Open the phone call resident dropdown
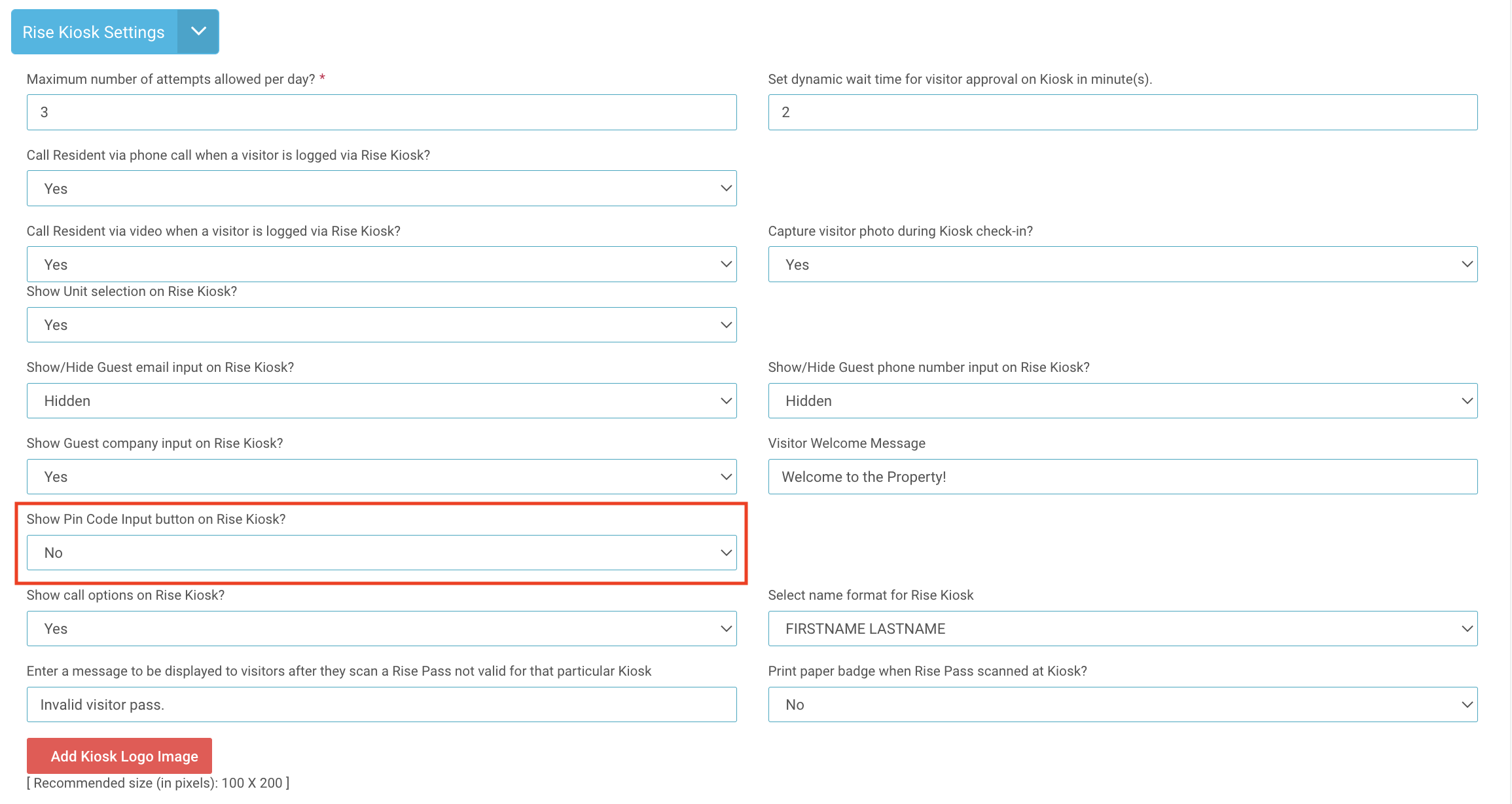The width and height of the screenshot is (1512, 804). pos(381,189)
